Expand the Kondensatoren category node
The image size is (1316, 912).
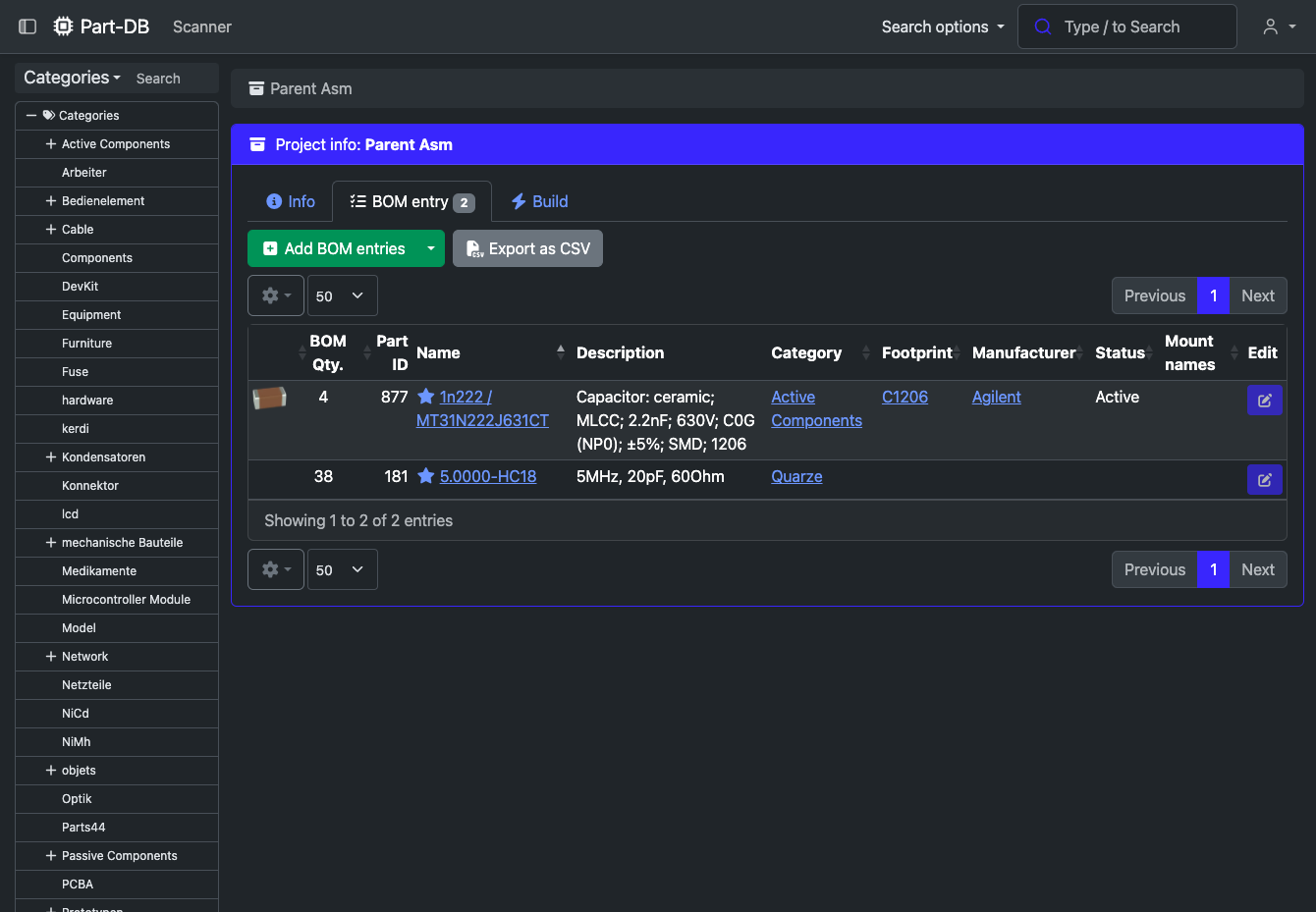tap(51, 456)
